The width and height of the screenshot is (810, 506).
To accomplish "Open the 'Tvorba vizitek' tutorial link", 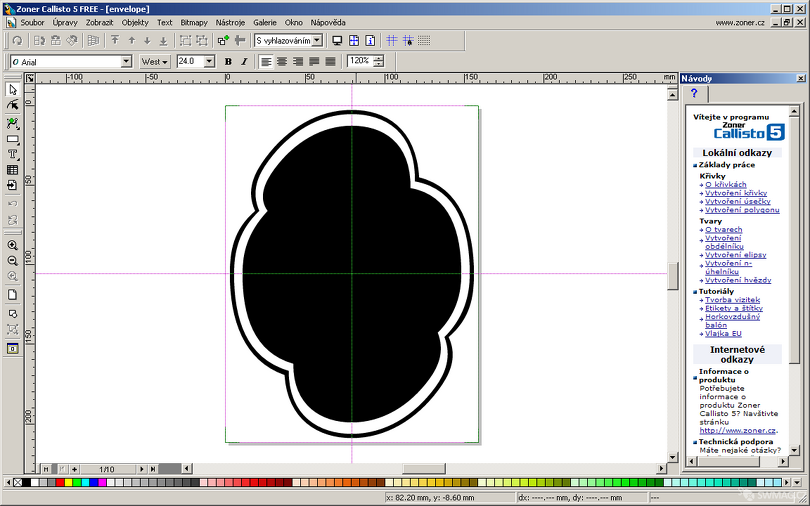I will coord(732,300).
